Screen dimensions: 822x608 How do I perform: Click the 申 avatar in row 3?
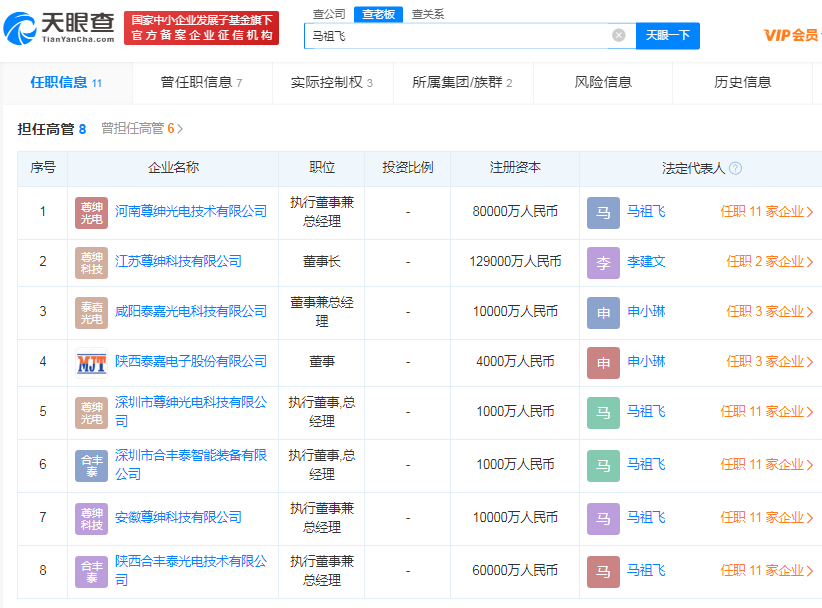(x=603, y=312)
